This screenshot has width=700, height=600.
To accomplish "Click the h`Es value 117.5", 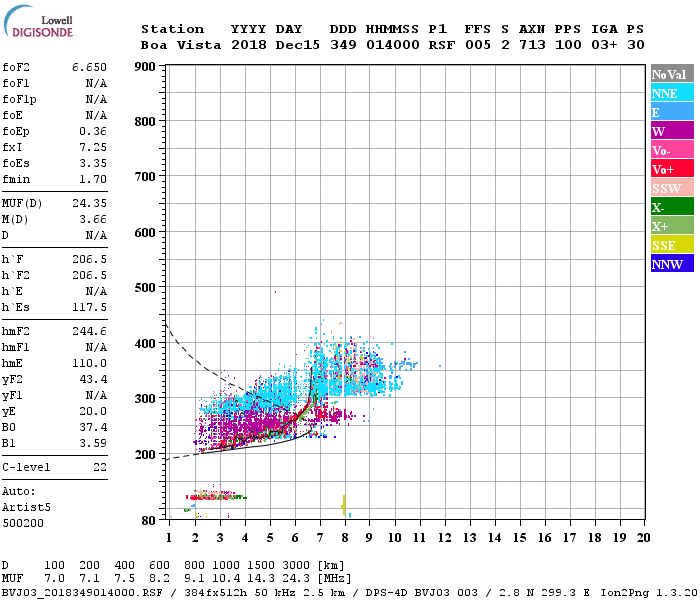I will coord(89,307).
